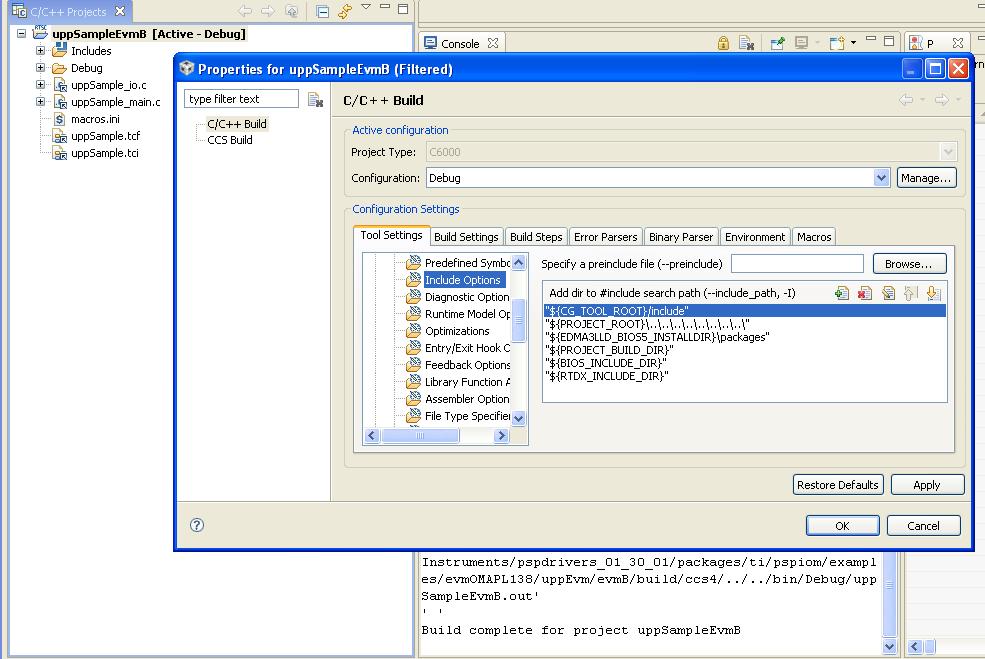Screen dimensions: 985x659
Task: Move selected include path down
Action: click(933, 293)
